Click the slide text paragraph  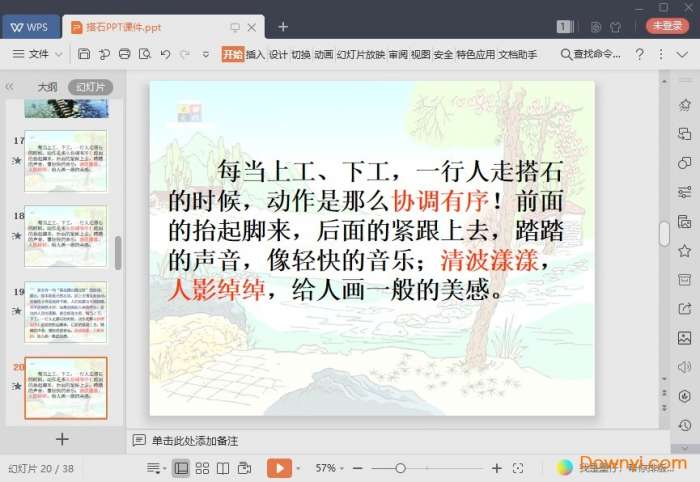pos(366,230)
